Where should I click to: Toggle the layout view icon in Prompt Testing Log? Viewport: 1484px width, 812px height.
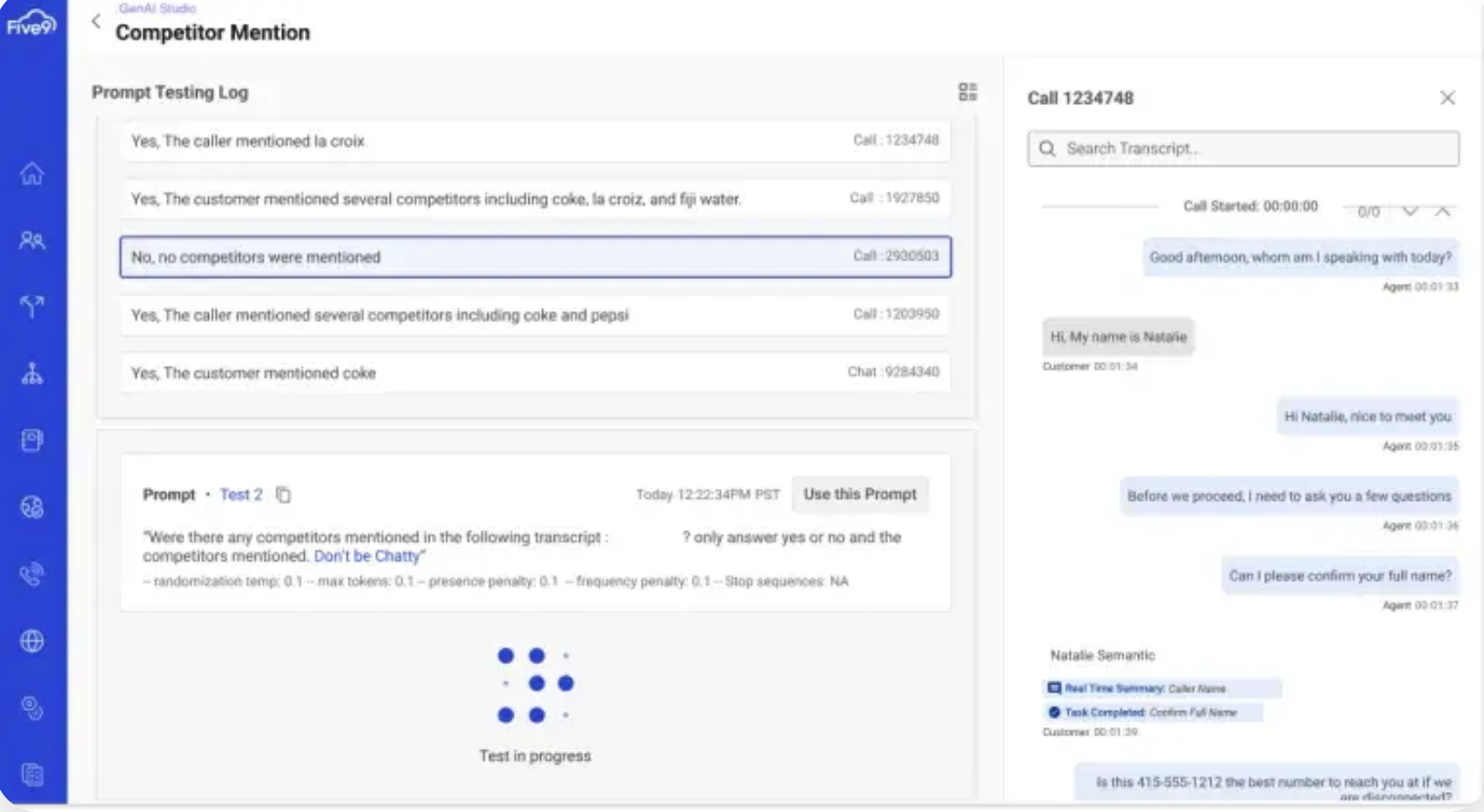(967, 91)
